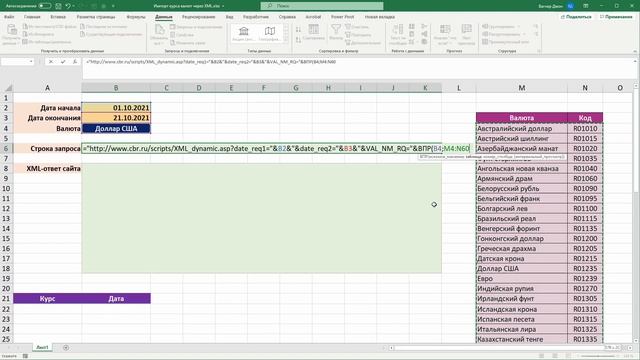
Task: Open the file name dropdown in title bar
Action: click(223, 6)
